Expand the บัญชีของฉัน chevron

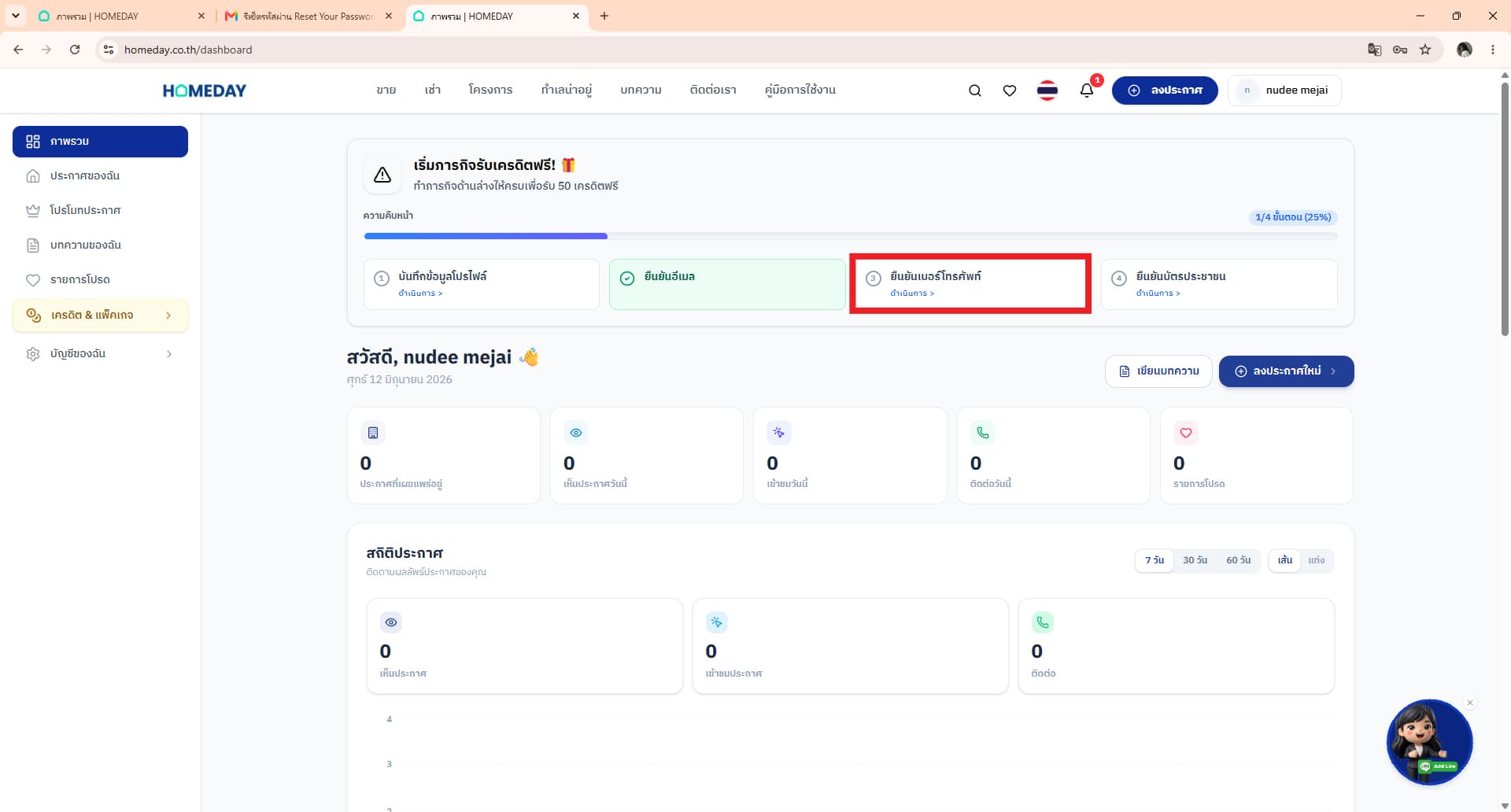(169, 354)
